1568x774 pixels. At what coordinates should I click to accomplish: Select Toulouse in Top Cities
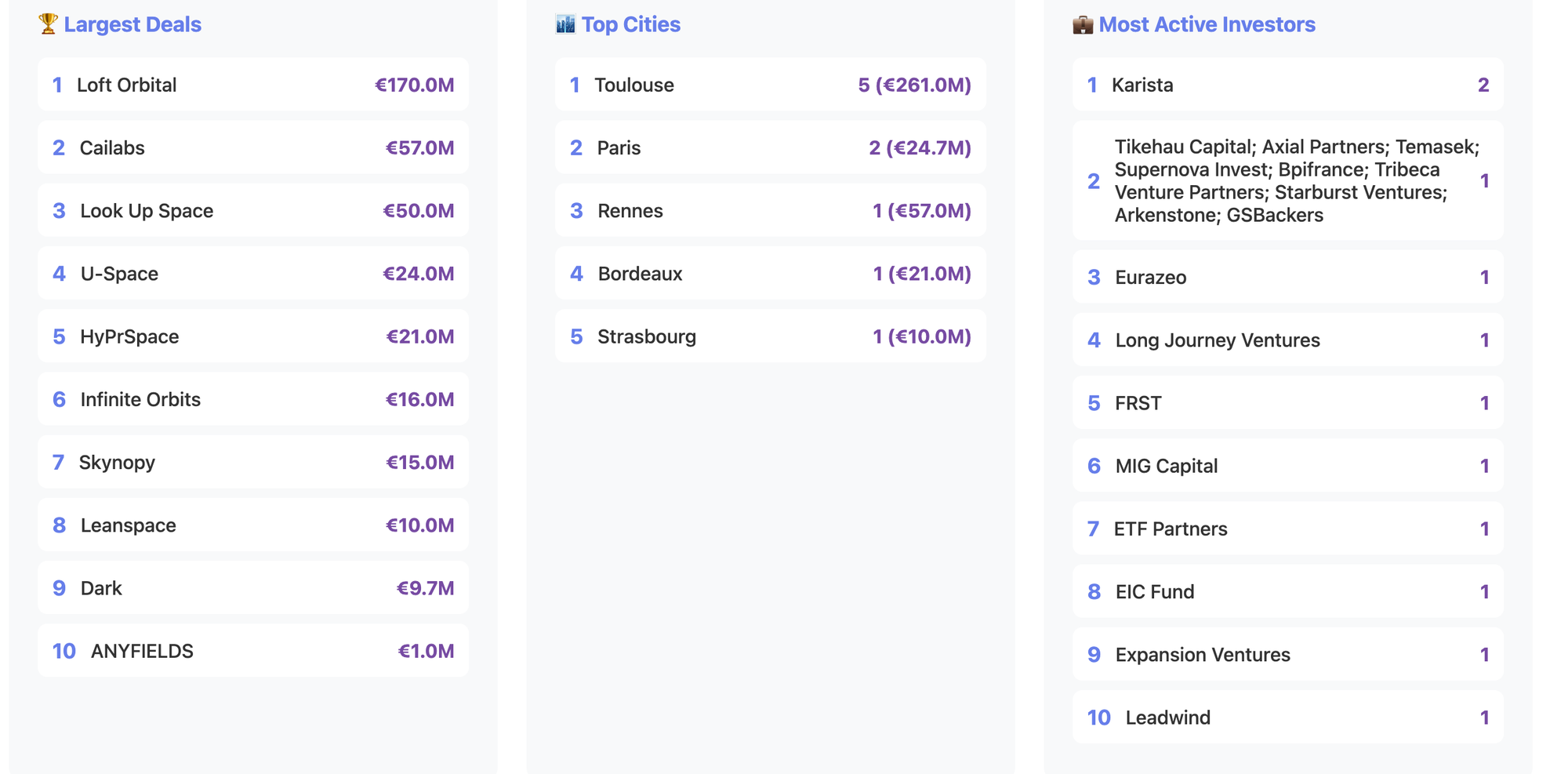(x=770, y=85)
